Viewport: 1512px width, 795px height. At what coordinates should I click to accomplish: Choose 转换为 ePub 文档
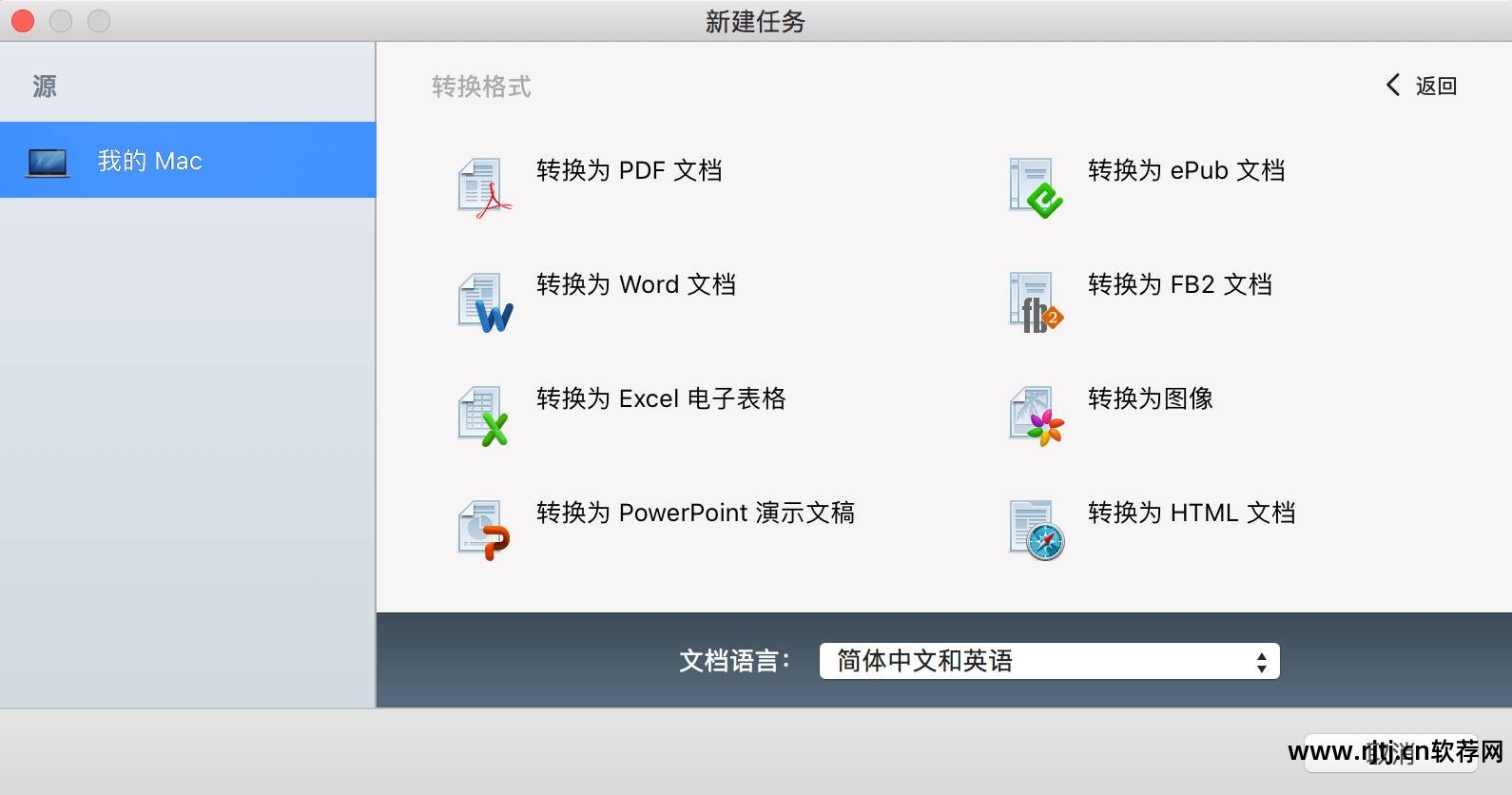tap(1187, 170)
